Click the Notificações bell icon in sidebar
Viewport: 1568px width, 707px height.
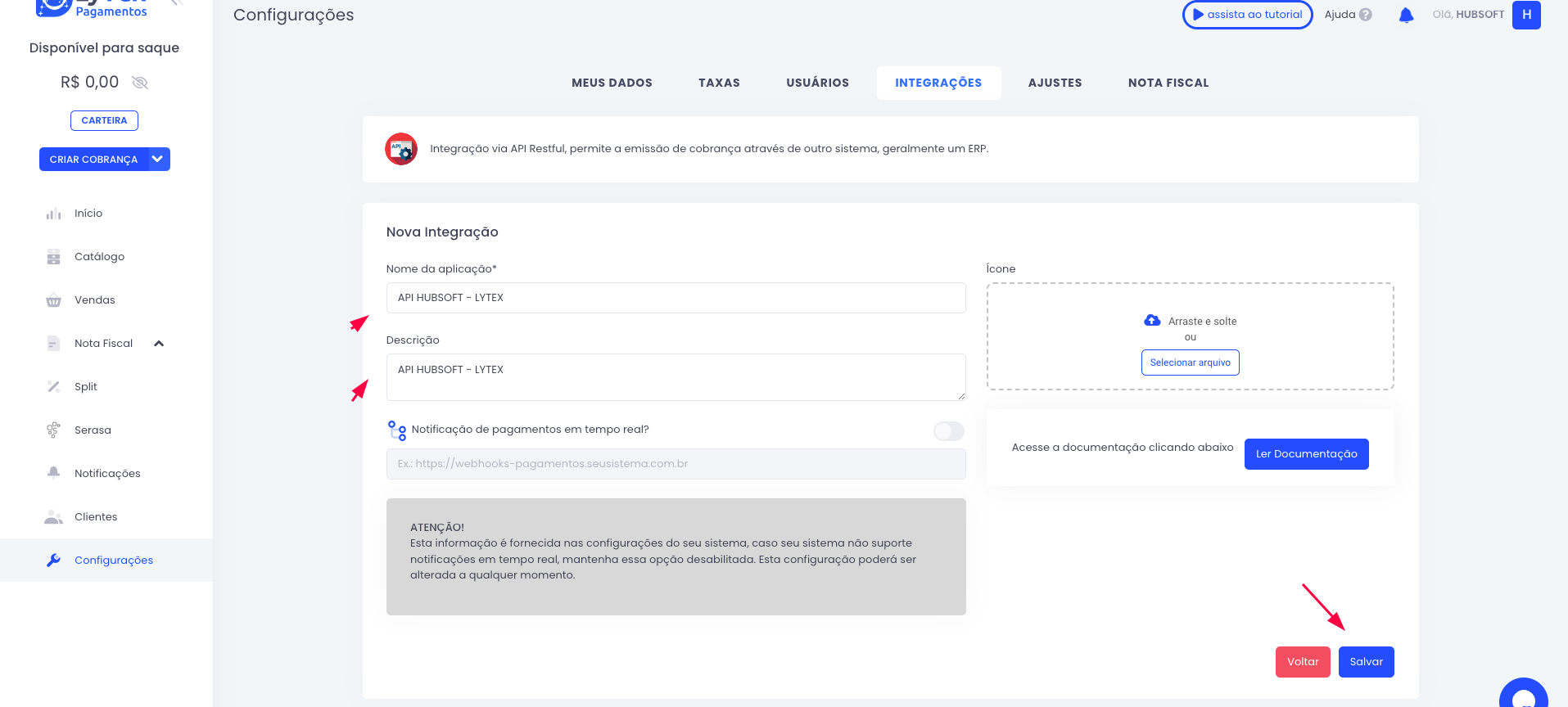pyautogui.click(x=54, y=473)
